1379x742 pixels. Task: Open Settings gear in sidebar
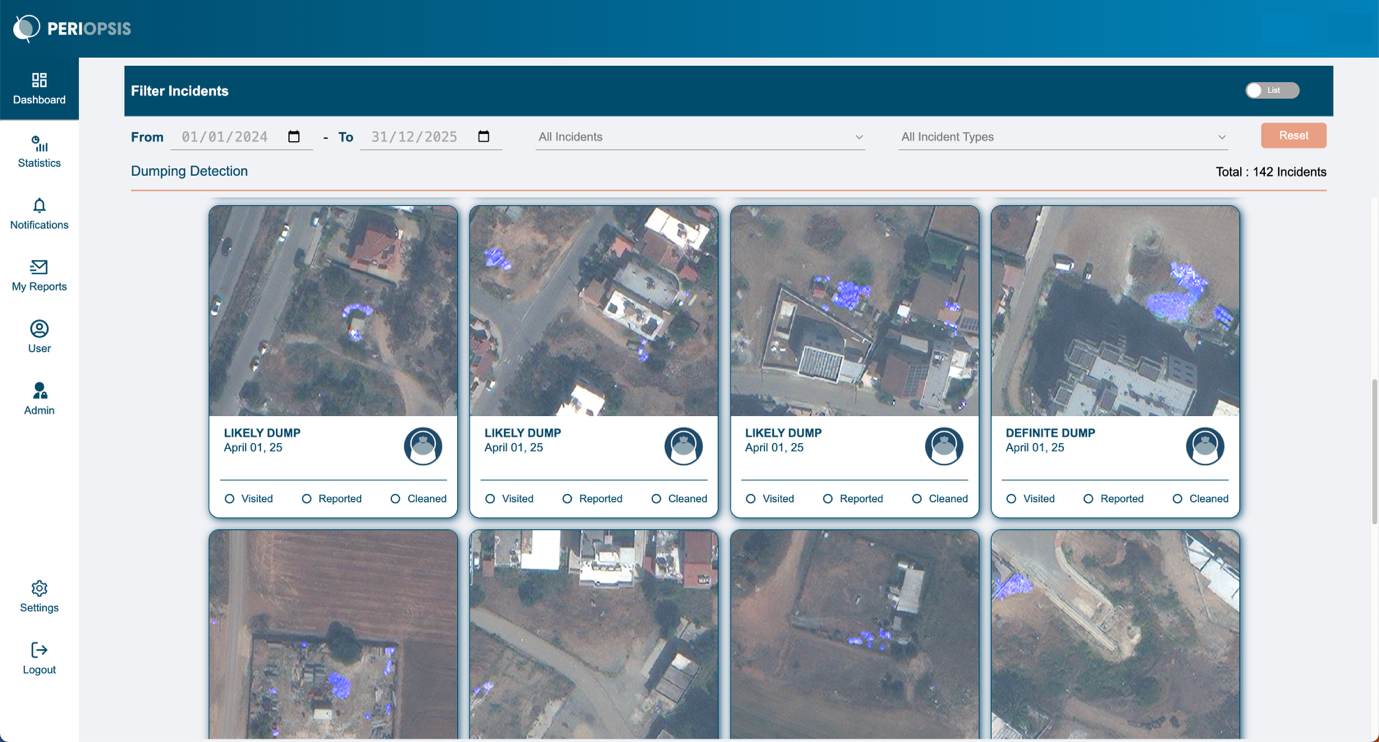39,589
